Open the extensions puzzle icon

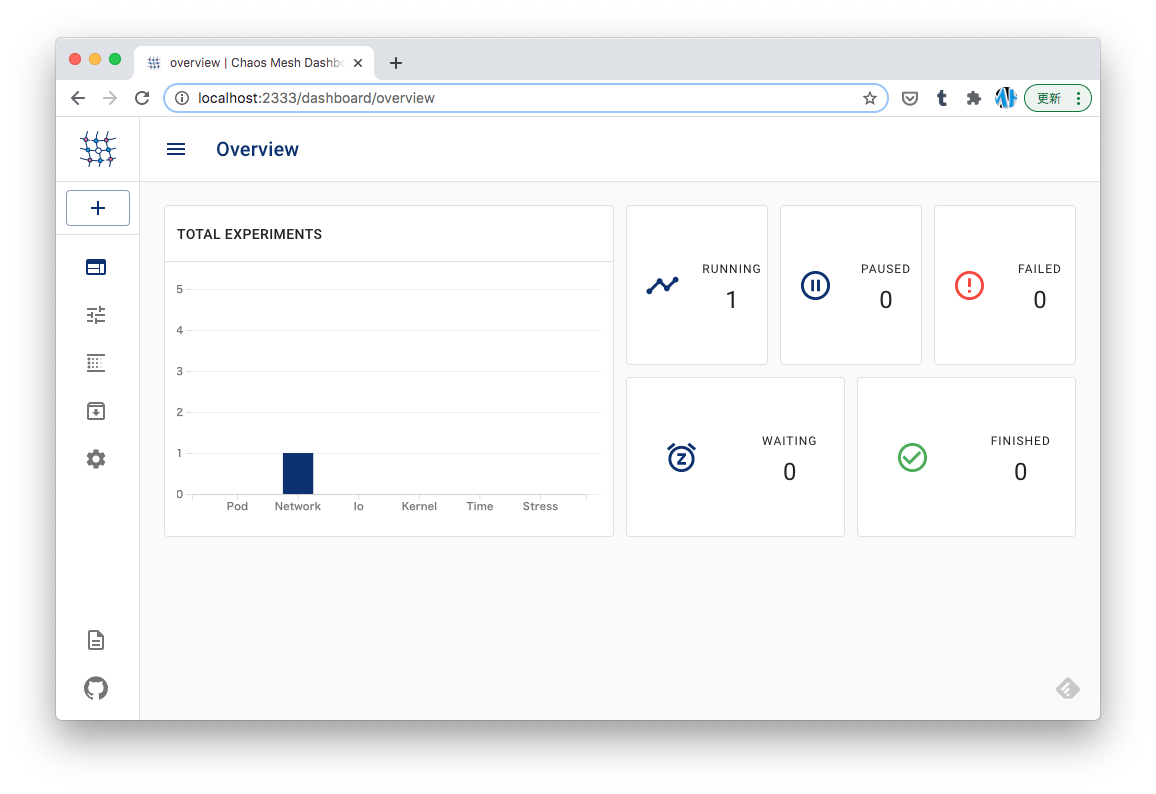974,98
